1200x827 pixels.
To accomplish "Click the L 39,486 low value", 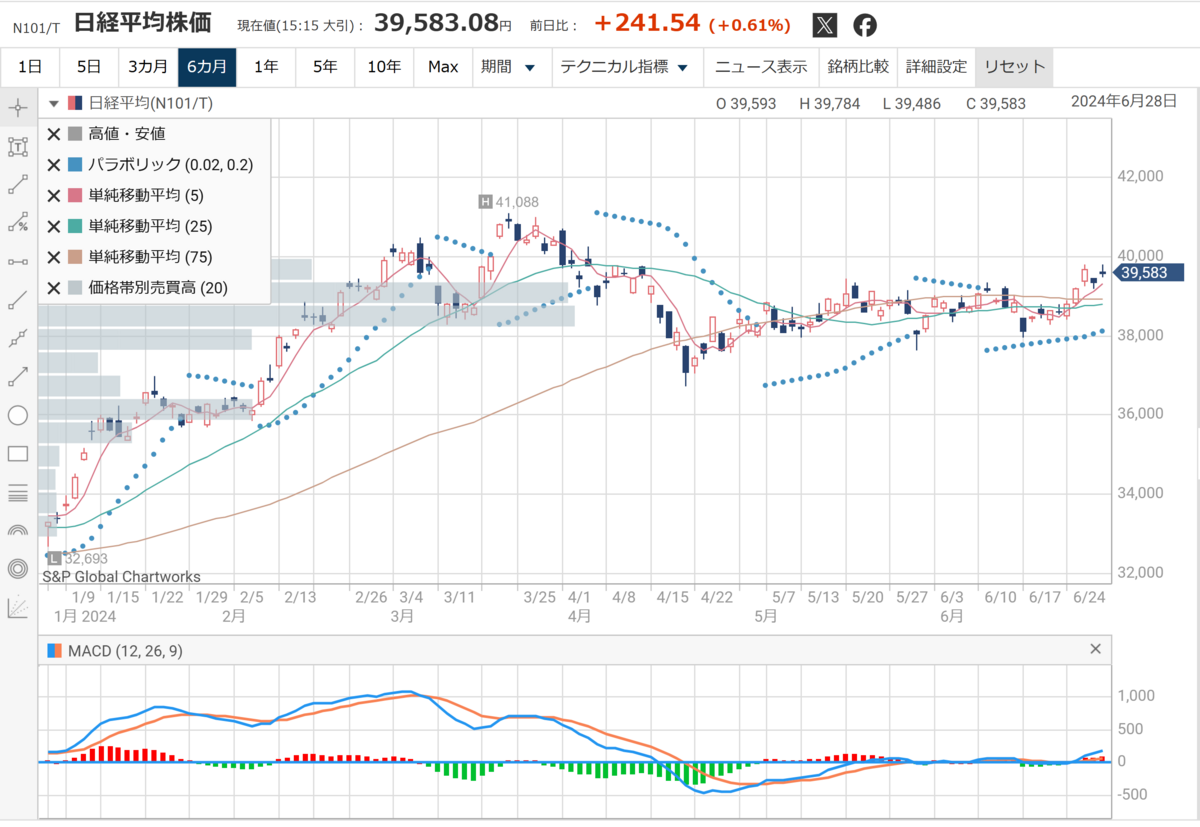I will 913,103.
